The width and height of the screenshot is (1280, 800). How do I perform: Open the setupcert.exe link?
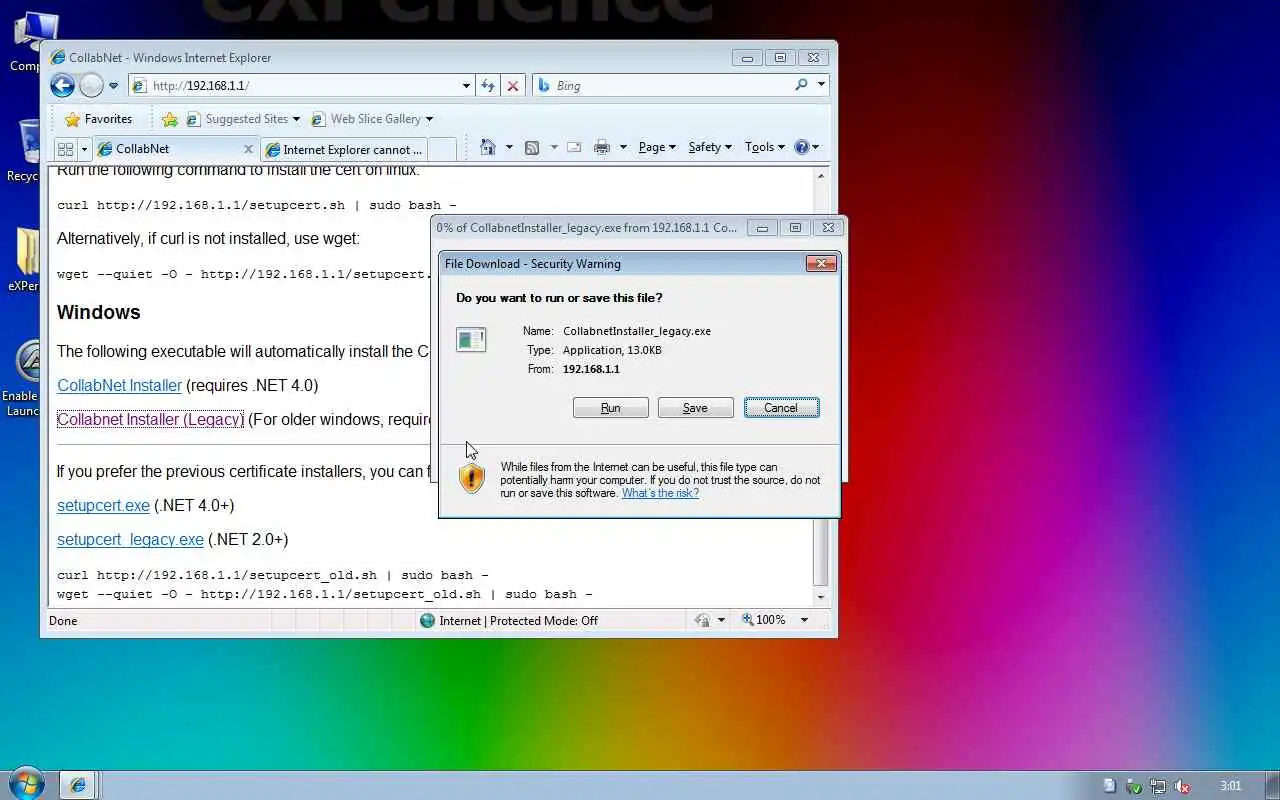pos(103,505)
